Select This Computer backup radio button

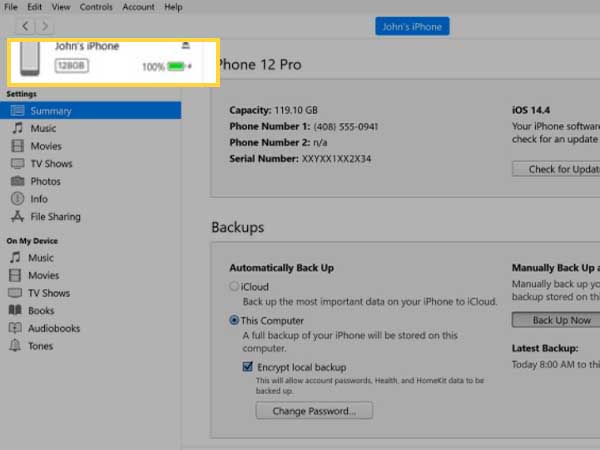click(x=234, y=320)
